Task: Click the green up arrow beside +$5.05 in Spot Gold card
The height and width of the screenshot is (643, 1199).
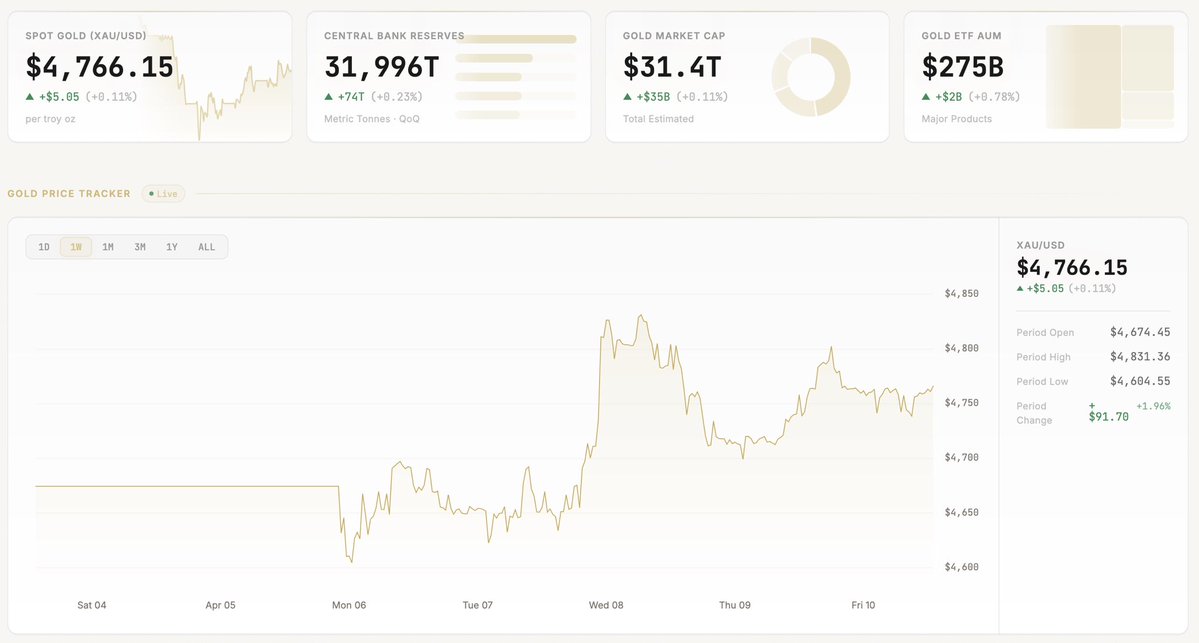Action: (31, 97)
